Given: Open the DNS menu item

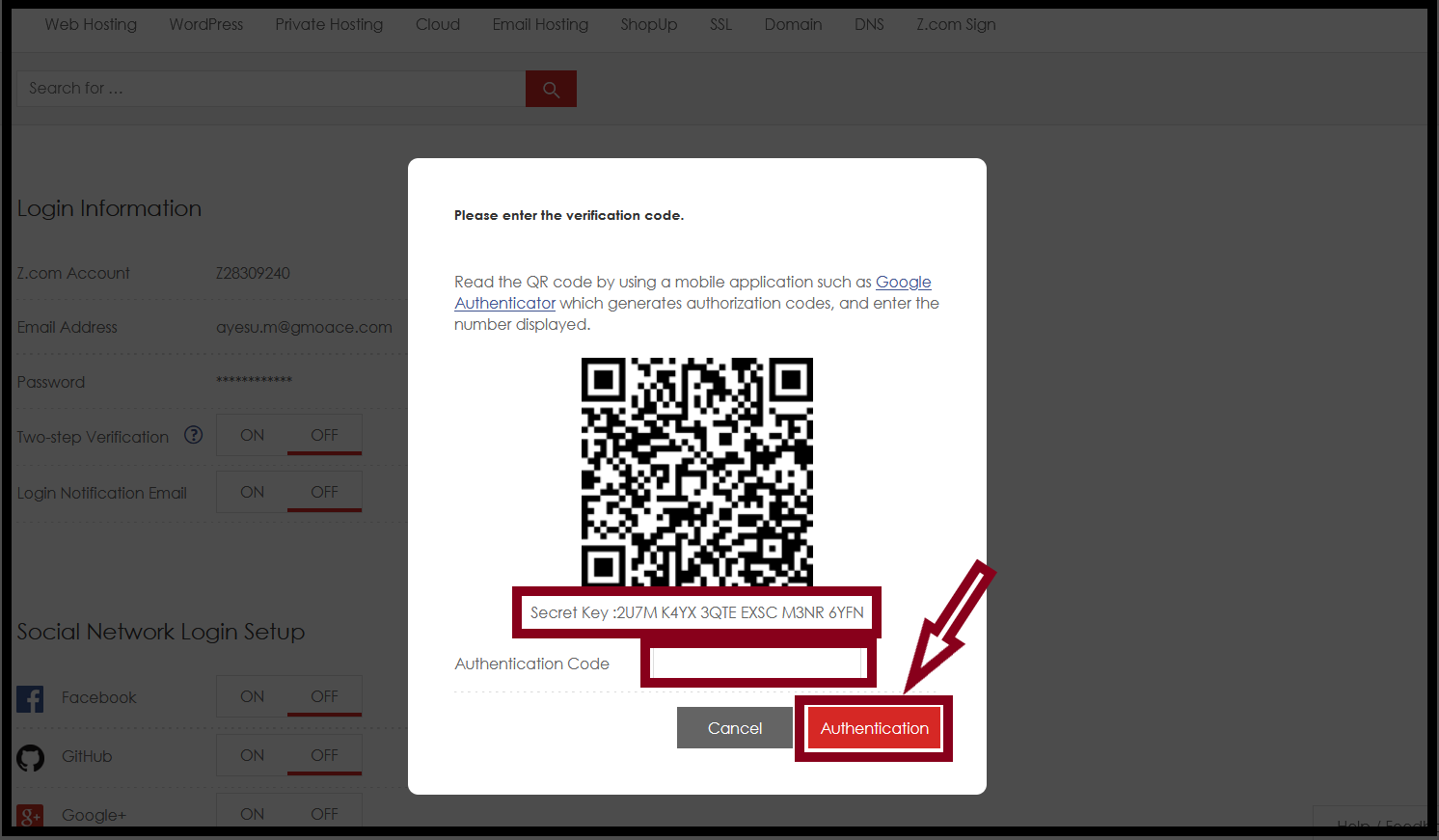Looking at the screenshot, I should (869, 24).
